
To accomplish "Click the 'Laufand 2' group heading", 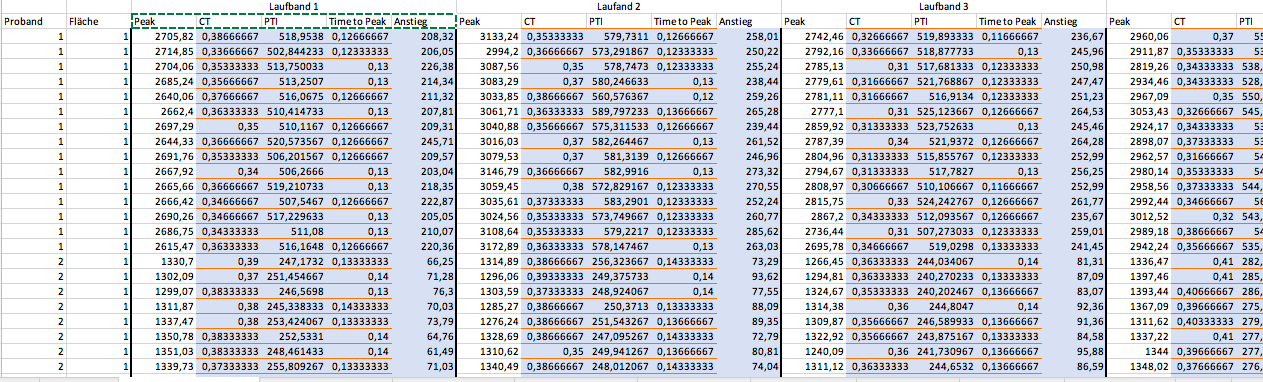I will (x=618, y=7).
